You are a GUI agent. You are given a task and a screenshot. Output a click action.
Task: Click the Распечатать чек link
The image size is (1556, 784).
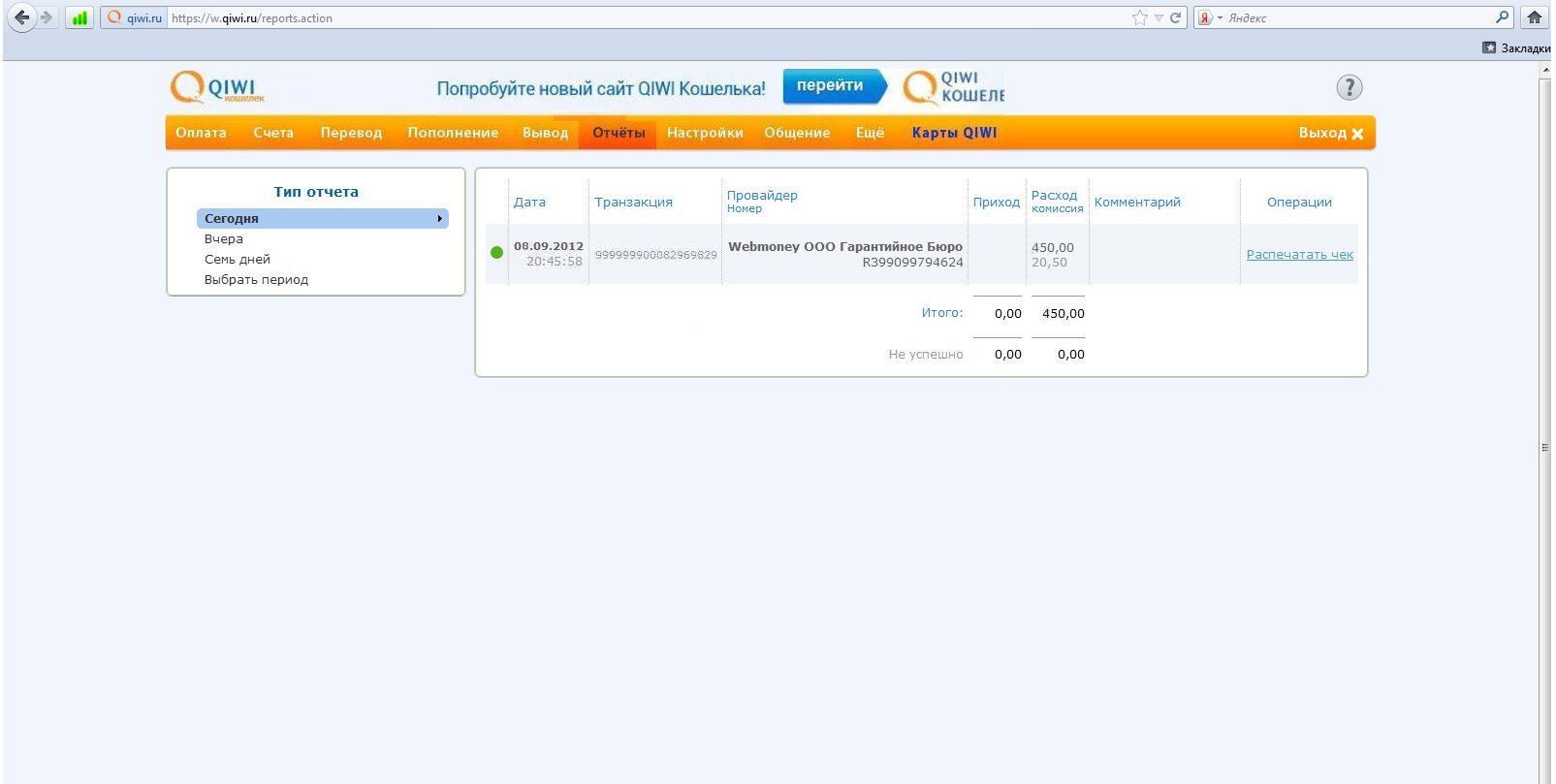tap(1299, 255)
